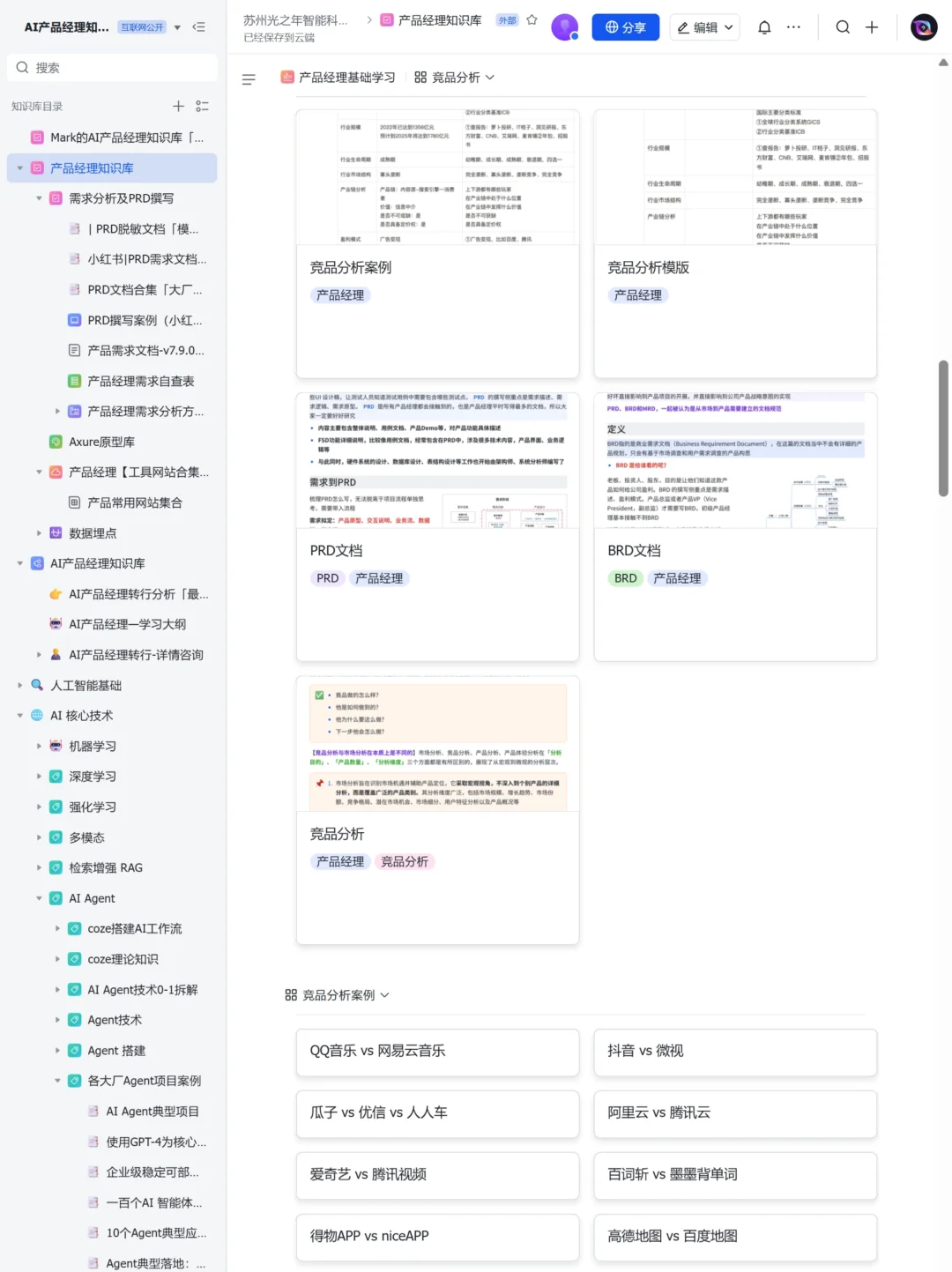Click the purple lightbulb assistant icon
The height and width of the screenshot is (1272, 952).
pos(564,27)
